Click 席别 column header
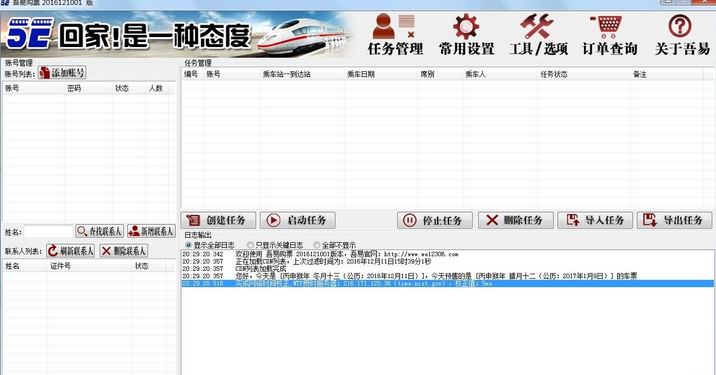 440,74
